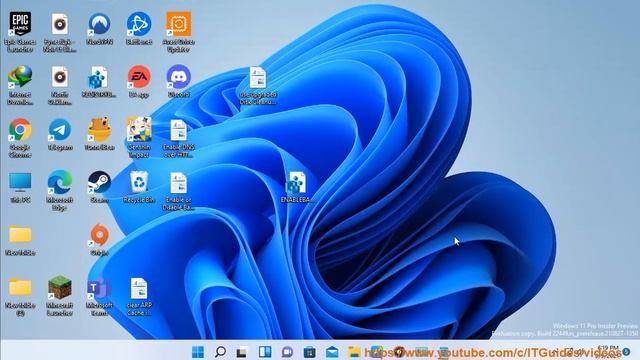Screen dimensions: 640x360
Task: Open the red EA app shortcut
Action: (x=139, y=82)
